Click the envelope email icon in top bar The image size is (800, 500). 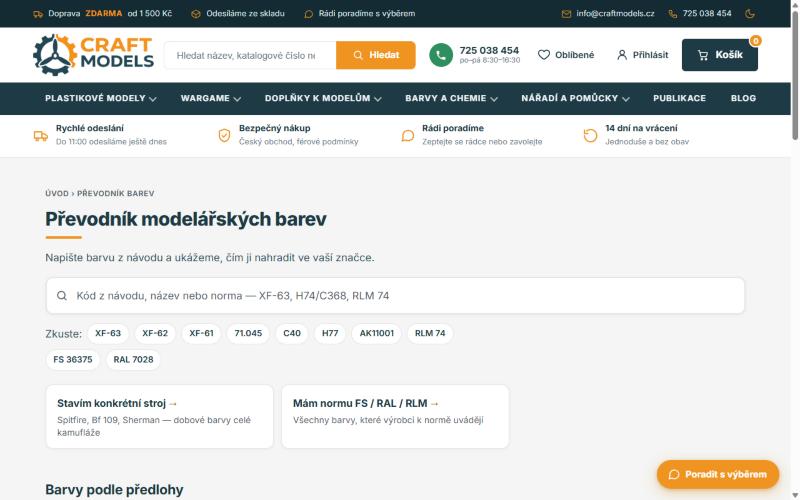[566, 14]
